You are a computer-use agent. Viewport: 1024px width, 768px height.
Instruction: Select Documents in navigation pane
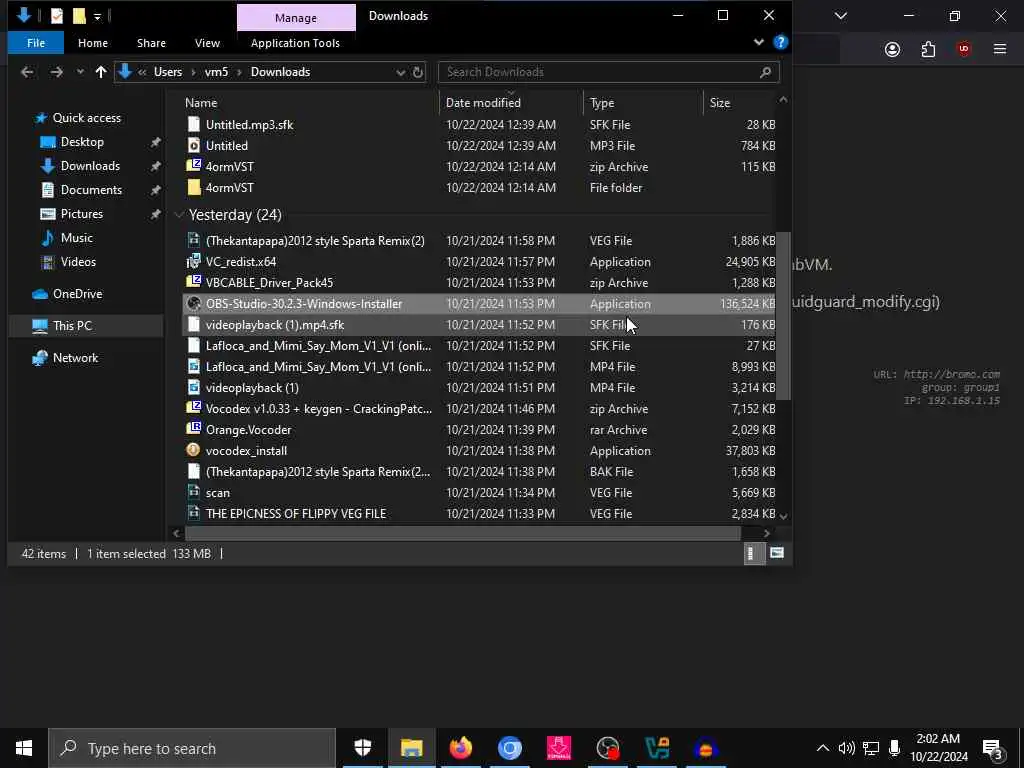coord(91,190)
